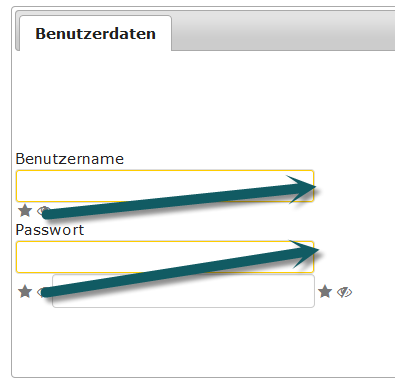Screen dimensions: 395x386
Task: Switch to the Benutzerdaten tab
Action: pyautogui.click(x=95, y=33)
